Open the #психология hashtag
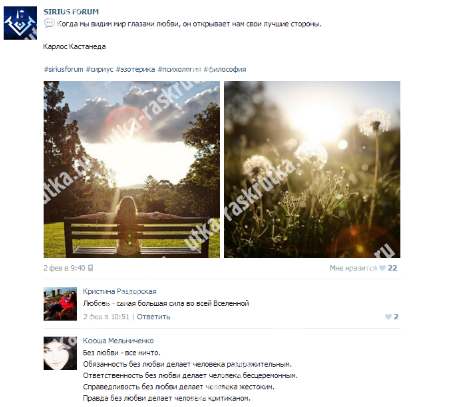The width and height of the screenshot is (469, 407). [179, 69]
